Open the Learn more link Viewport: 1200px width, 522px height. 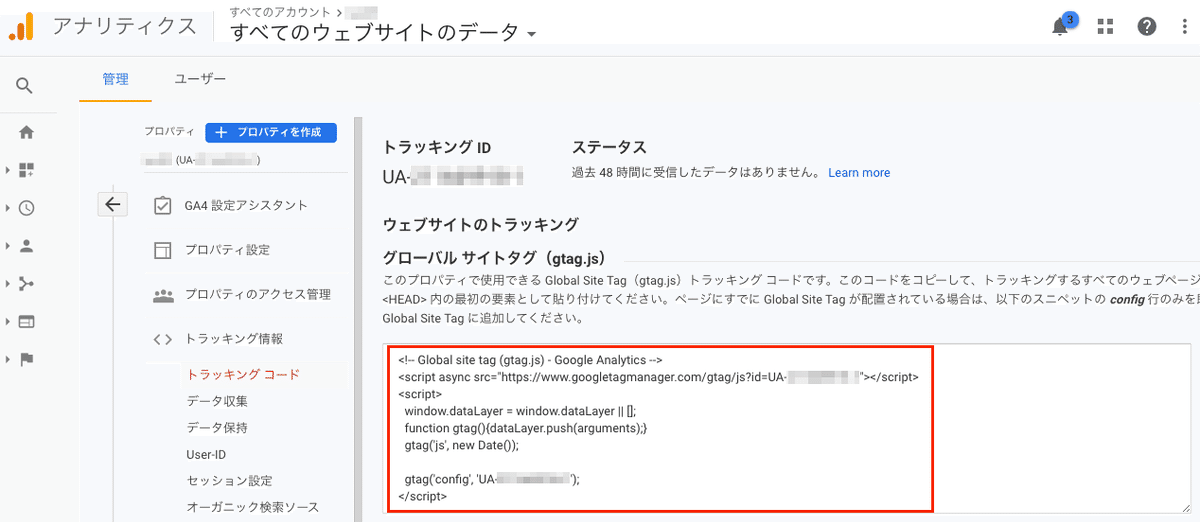(859, 173)
